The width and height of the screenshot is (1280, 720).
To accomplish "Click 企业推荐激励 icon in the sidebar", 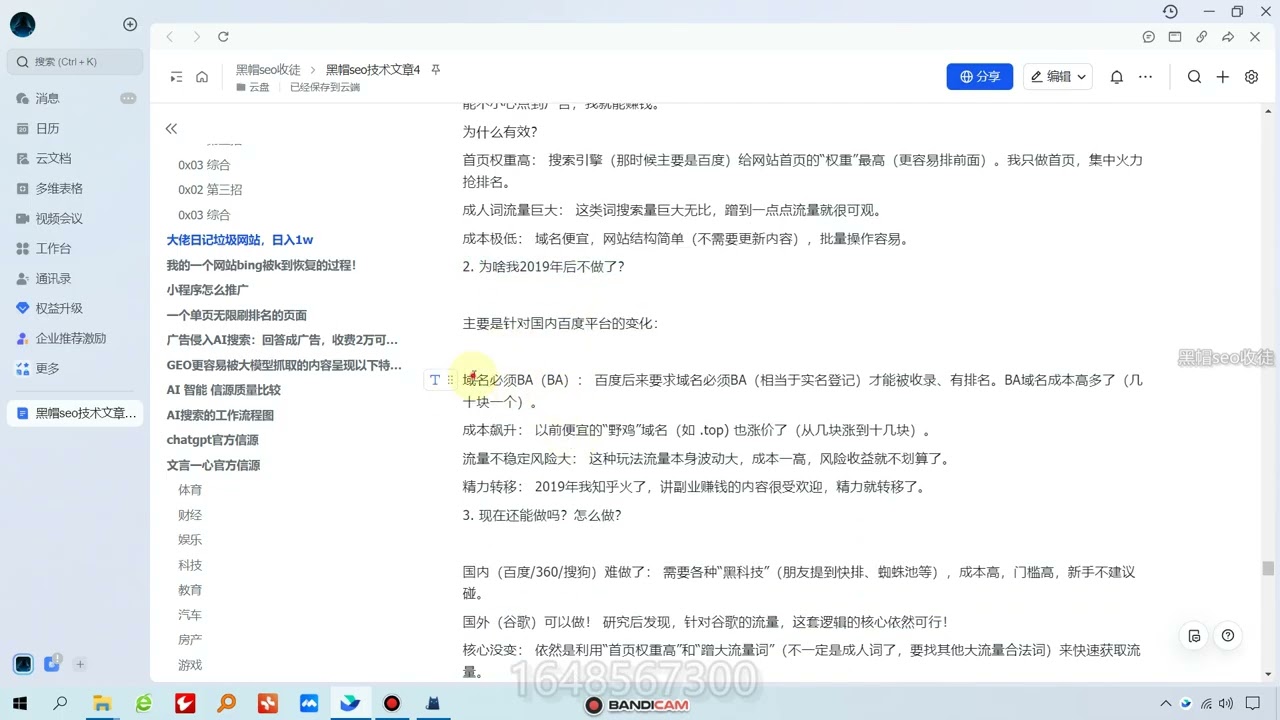I will (23, 338).
